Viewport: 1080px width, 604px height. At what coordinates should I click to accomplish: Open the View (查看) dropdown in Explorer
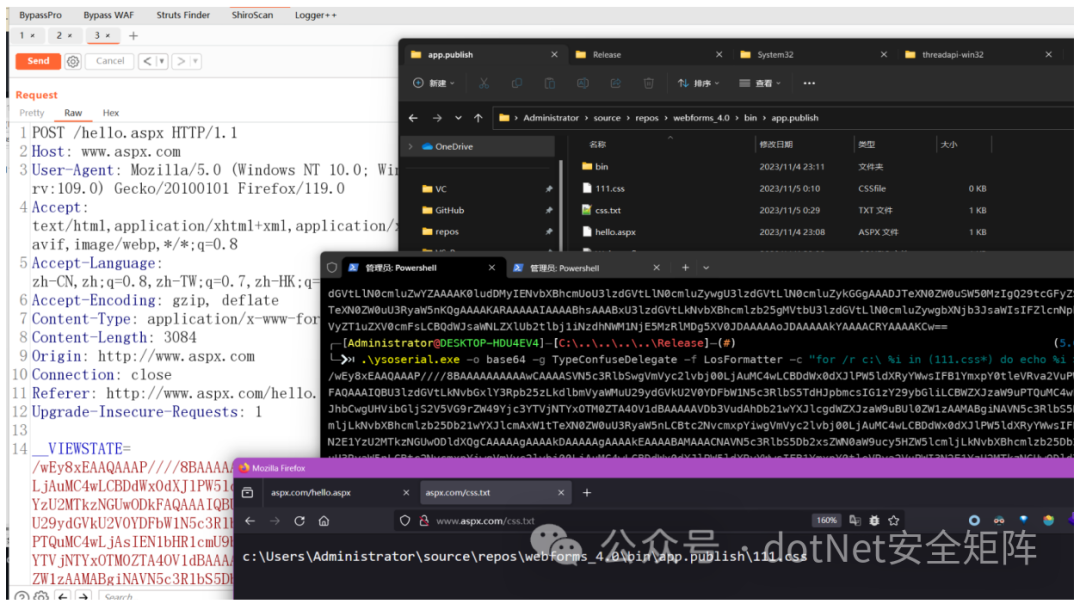(760, 83)
